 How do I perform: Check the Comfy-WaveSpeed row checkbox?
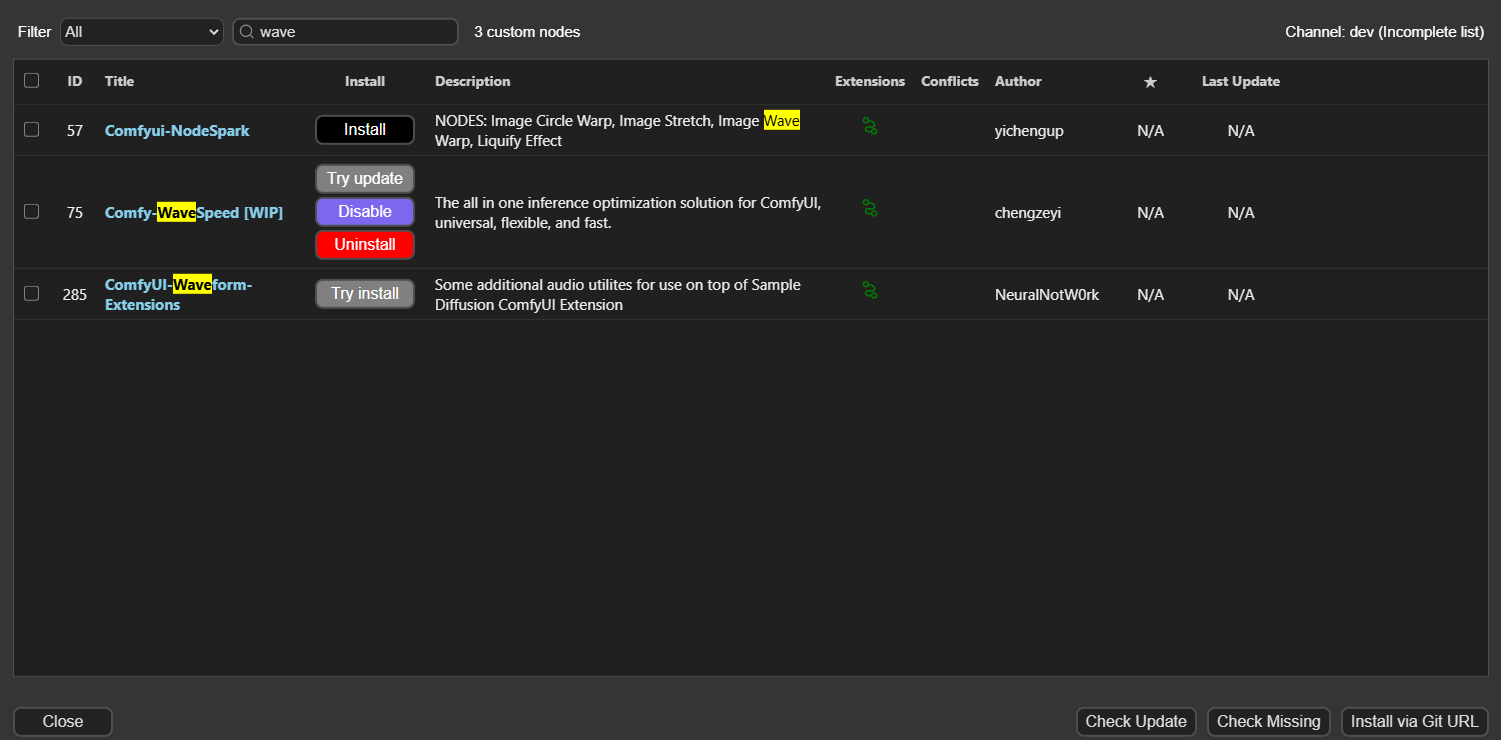[32, 211]
